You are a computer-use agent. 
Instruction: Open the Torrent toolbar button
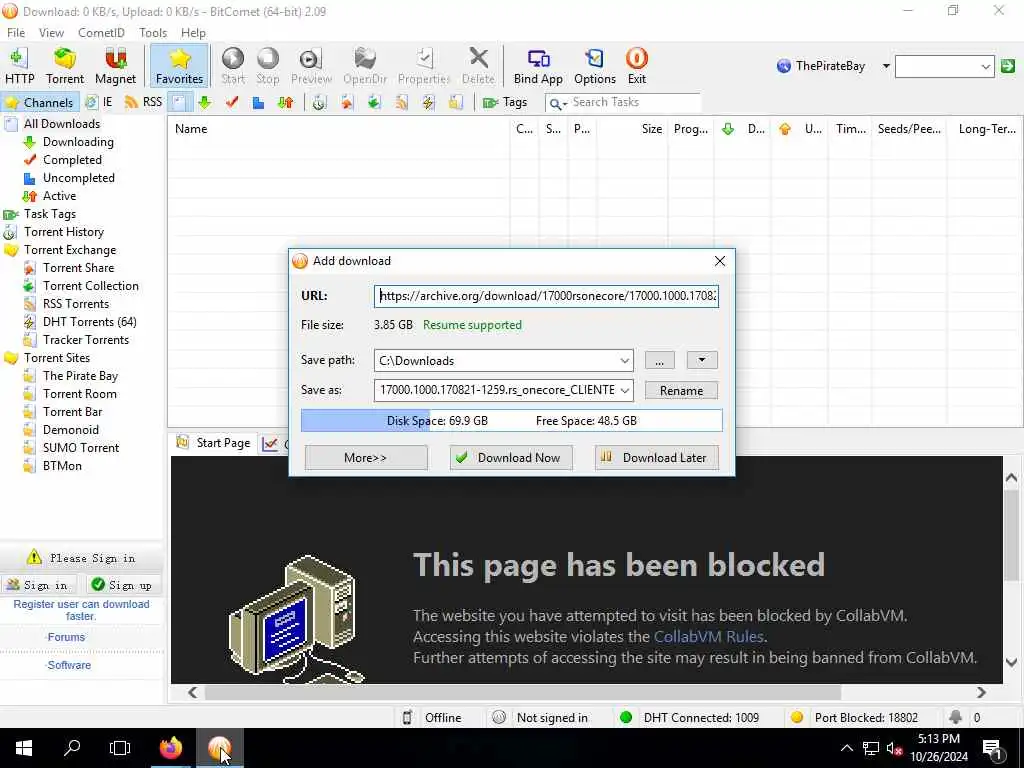65,66
